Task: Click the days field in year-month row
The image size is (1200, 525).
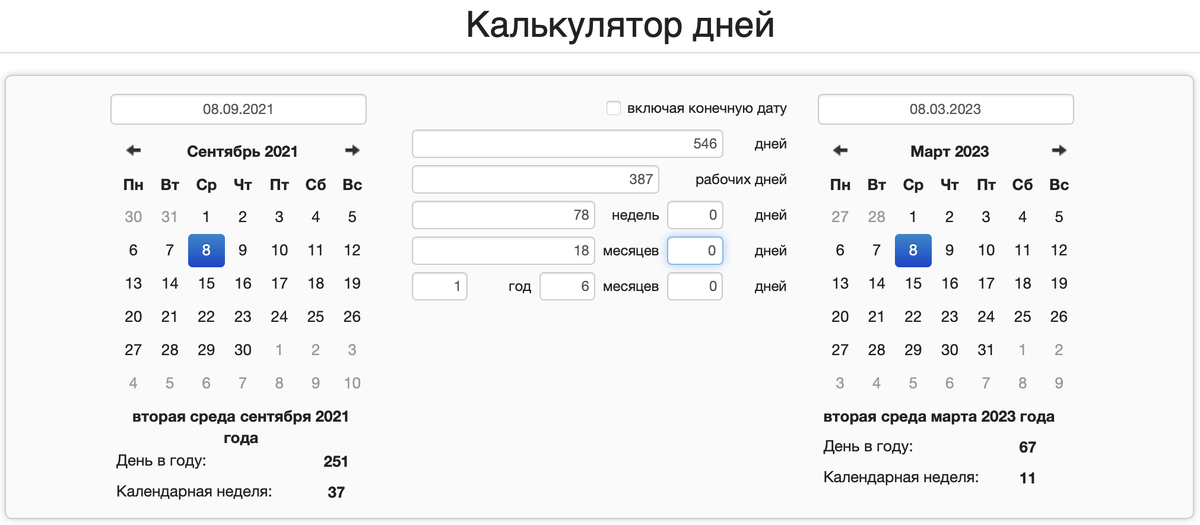Action: tap(695, 287)
